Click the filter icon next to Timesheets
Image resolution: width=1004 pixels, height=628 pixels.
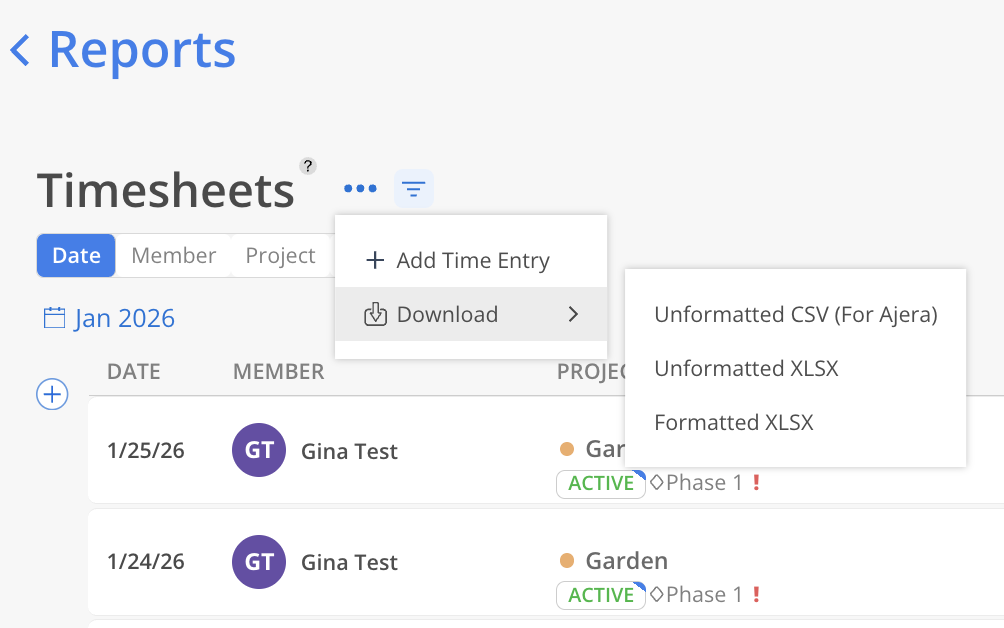(414, 188)
